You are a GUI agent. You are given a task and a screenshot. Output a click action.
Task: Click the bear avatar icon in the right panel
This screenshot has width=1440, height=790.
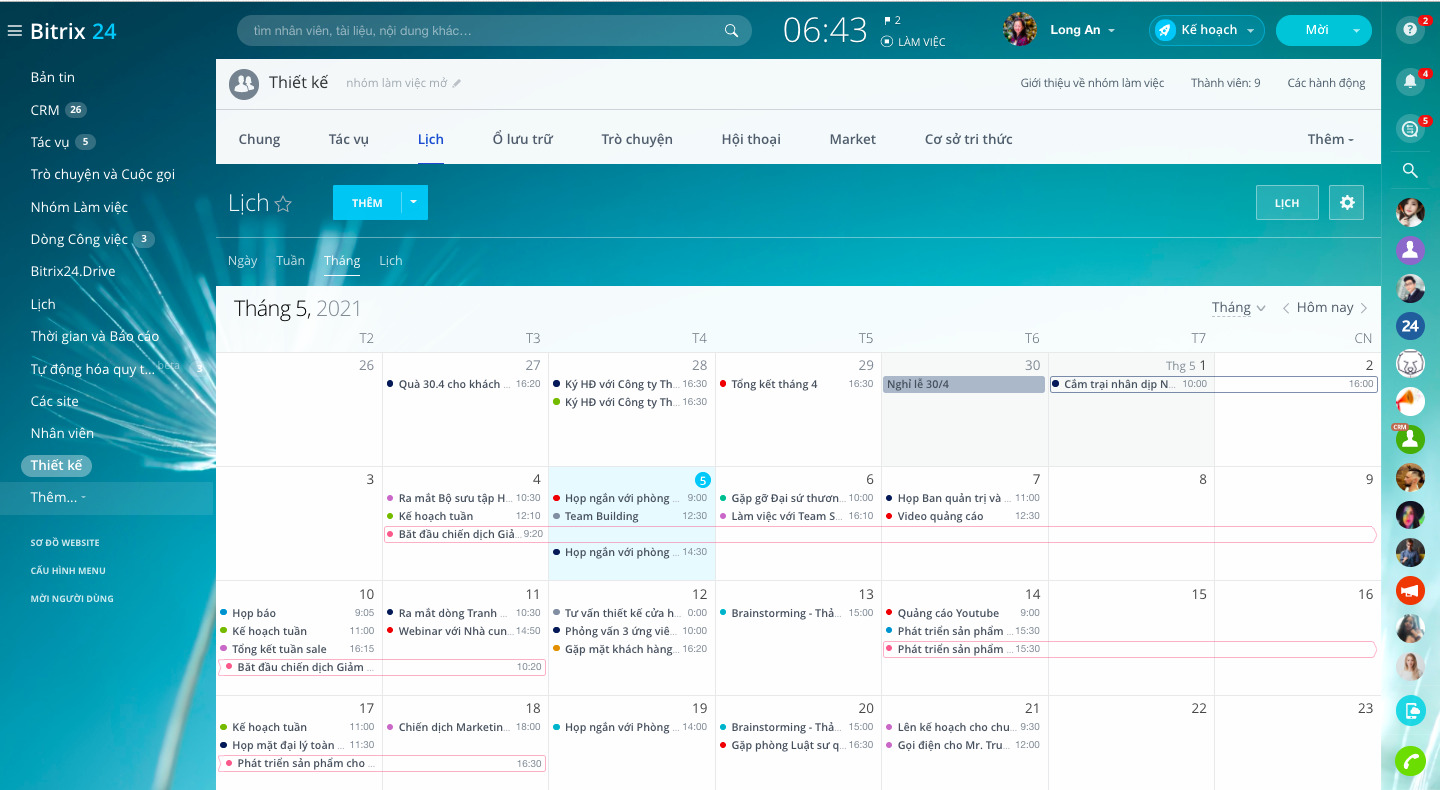point(1410,363)
